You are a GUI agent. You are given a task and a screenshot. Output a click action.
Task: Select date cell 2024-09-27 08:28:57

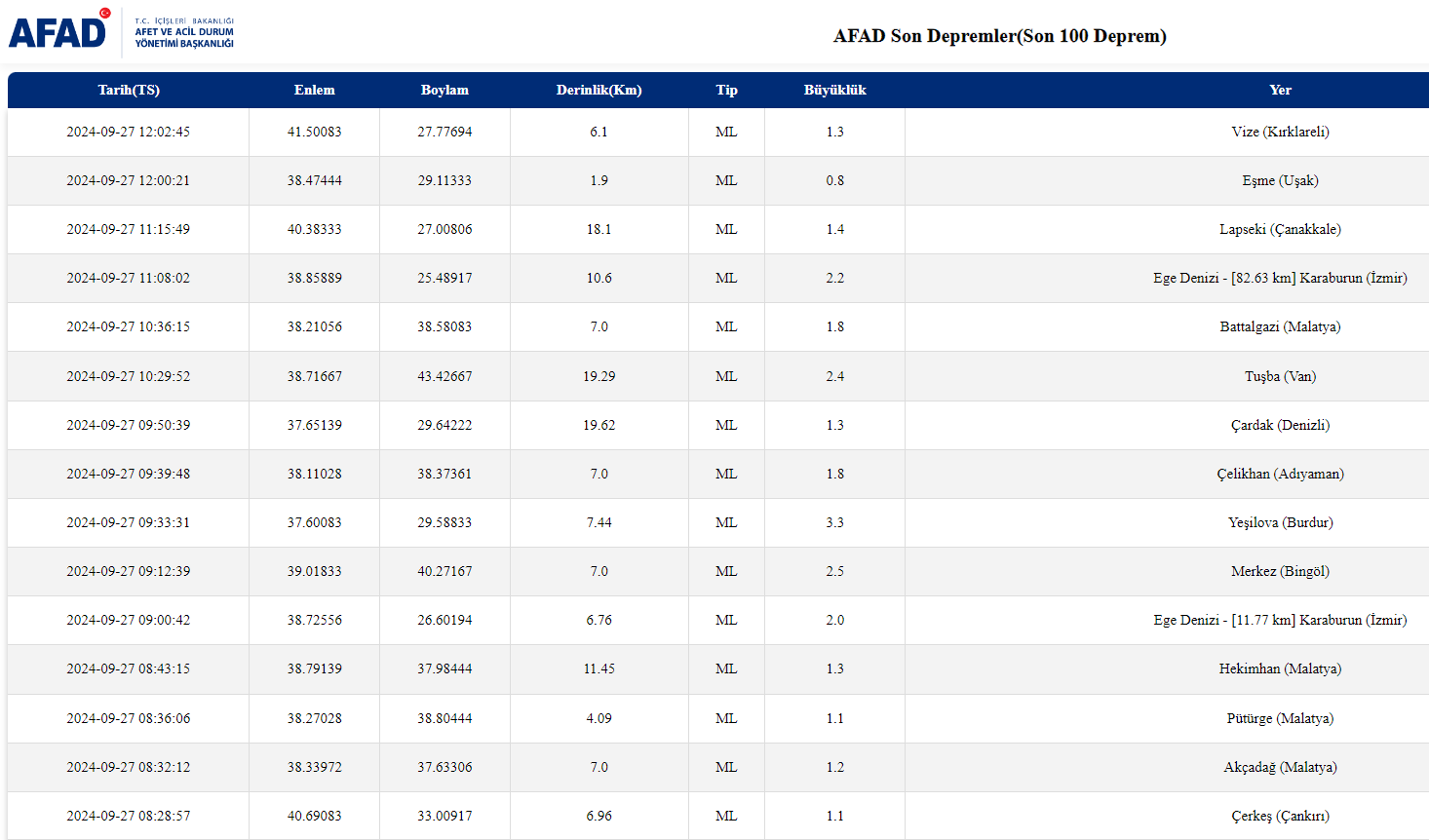129,816
